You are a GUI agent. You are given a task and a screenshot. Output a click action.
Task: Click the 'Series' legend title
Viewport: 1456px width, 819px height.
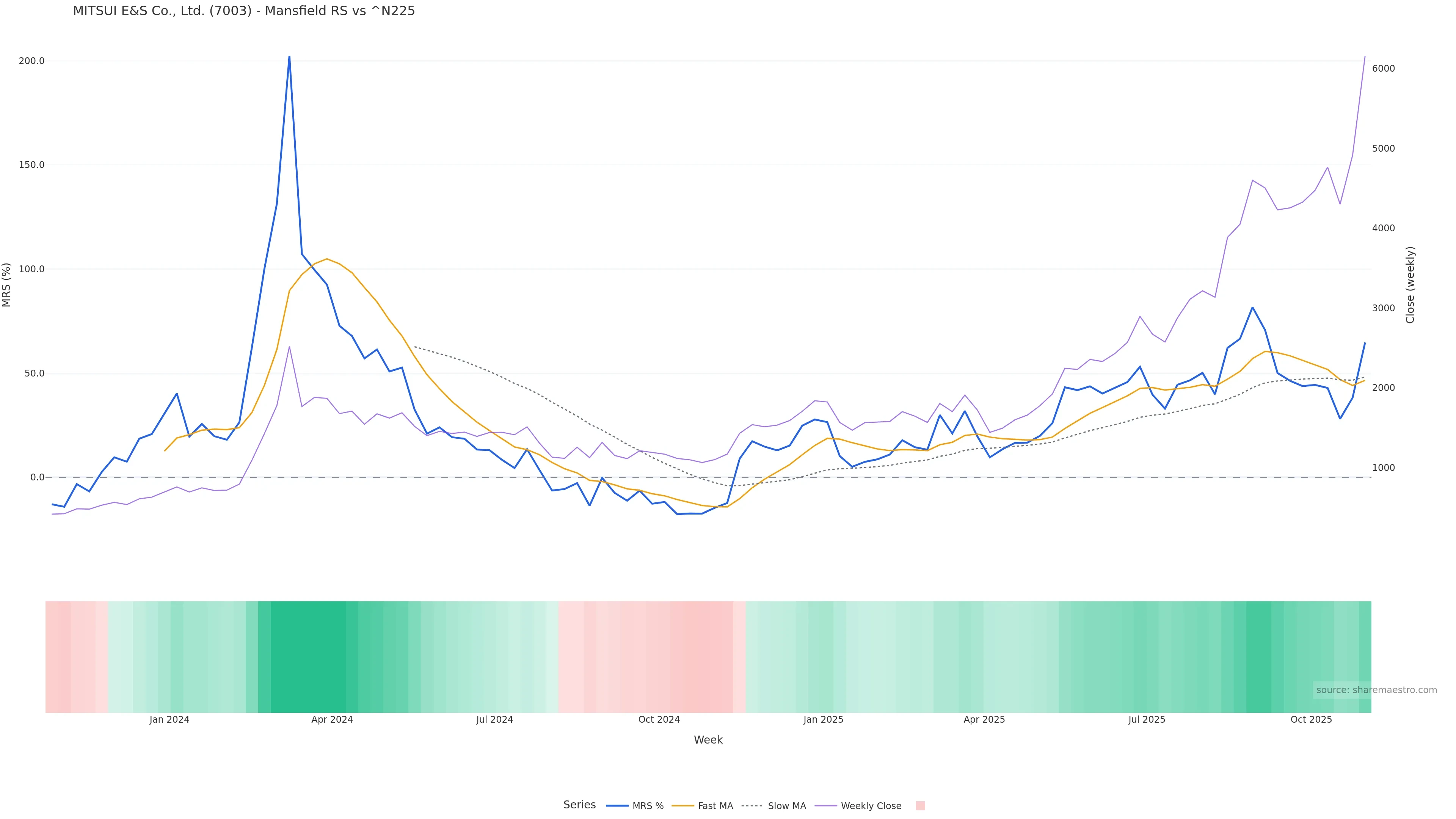click(x=579, y=804)
